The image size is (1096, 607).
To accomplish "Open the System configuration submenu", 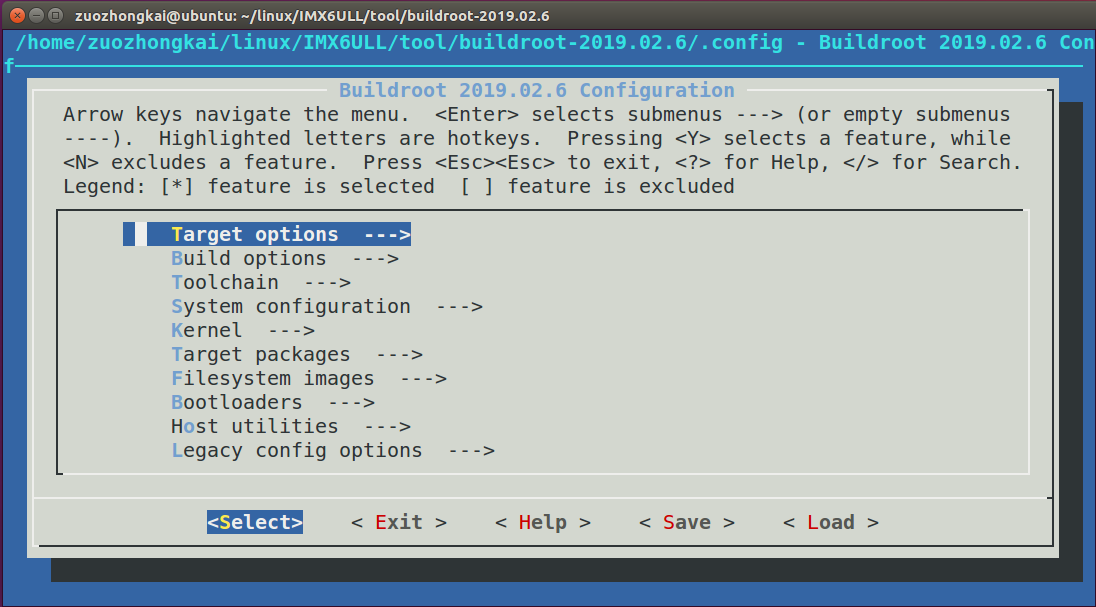I will point(326,306).
